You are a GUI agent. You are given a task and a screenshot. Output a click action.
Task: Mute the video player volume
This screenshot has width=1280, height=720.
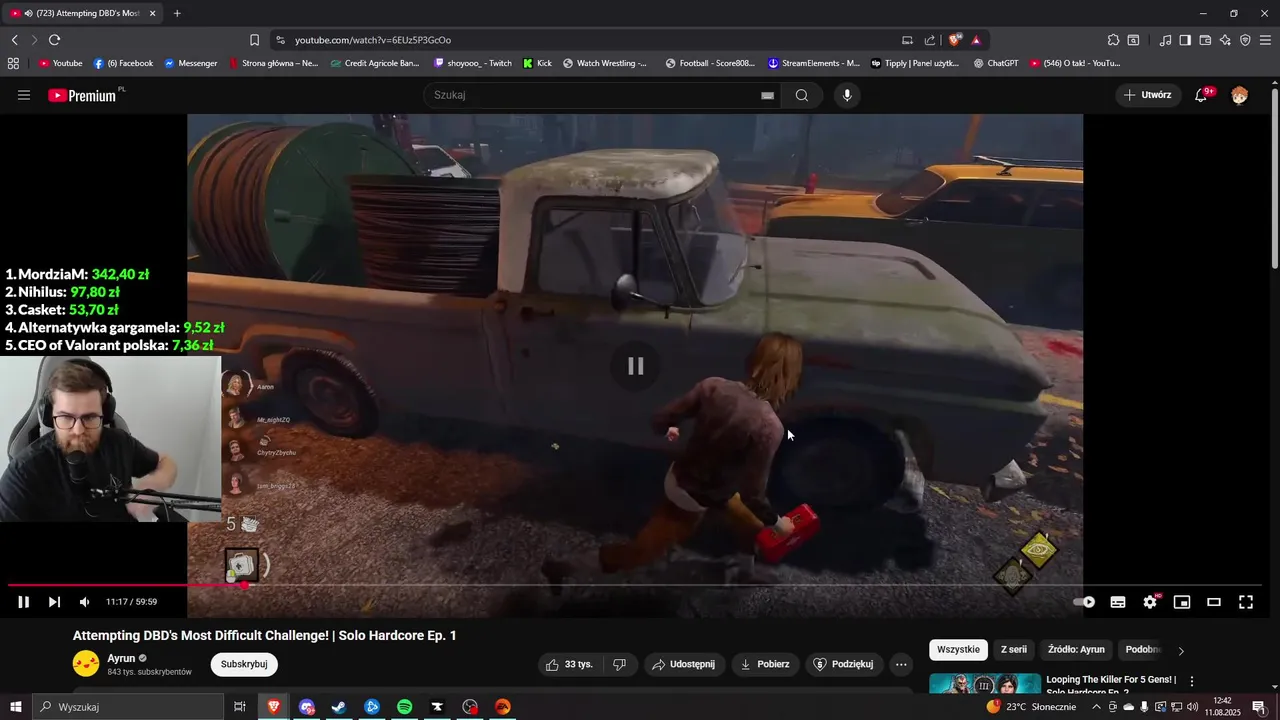(85, 602)
